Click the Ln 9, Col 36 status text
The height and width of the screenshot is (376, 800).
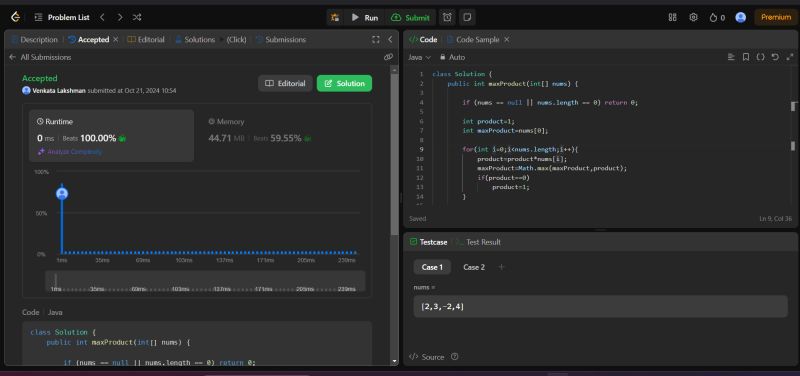click(776, 219)
